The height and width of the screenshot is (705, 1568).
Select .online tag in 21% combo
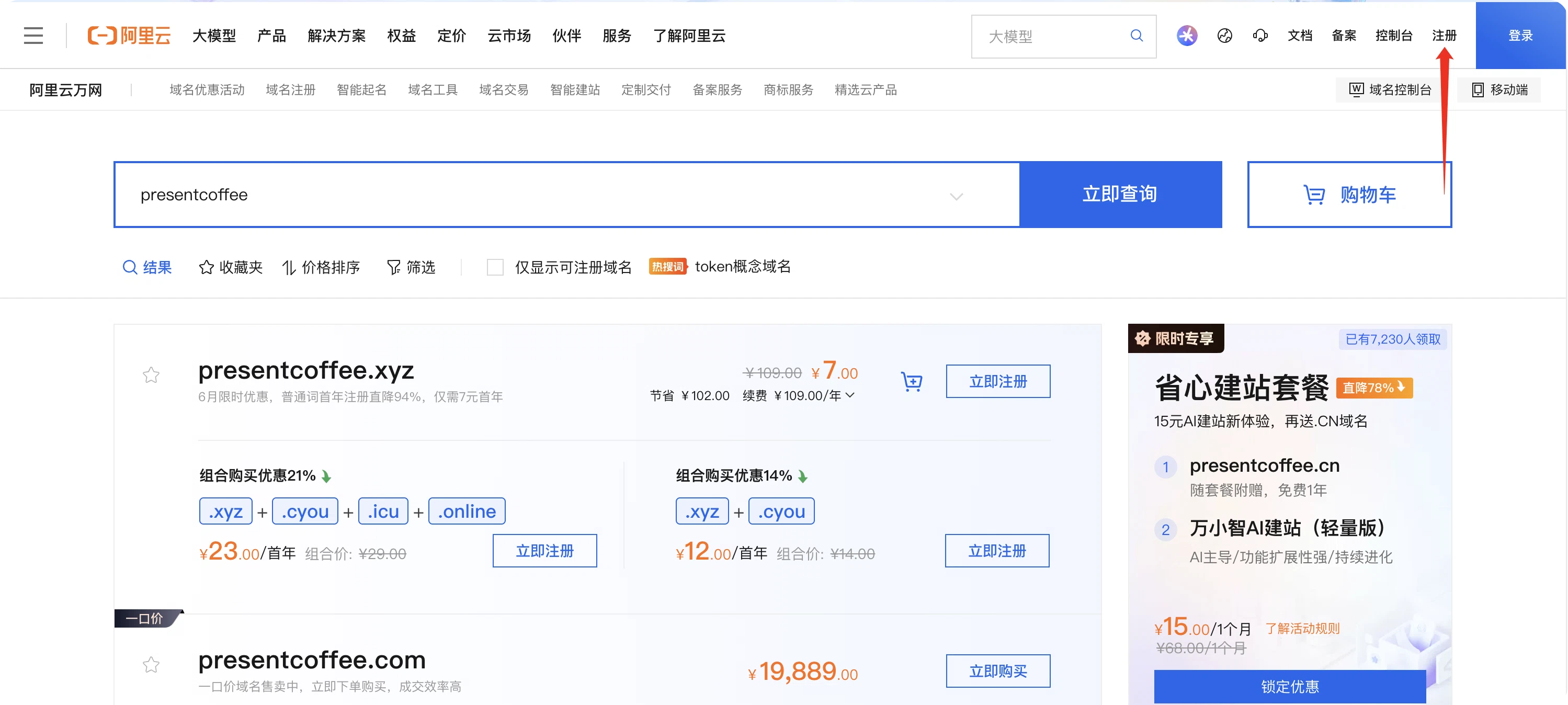pyautogui.click(x=467, y=511)
